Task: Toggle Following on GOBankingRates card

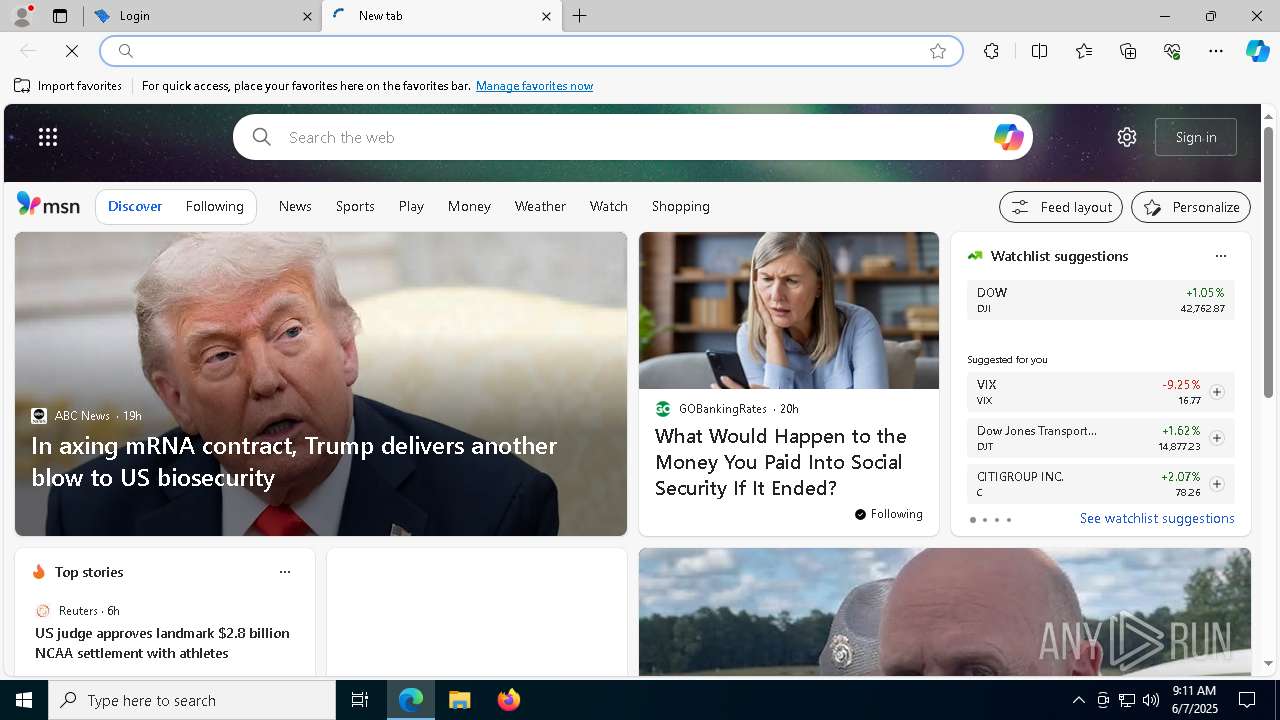Action: 888,514
